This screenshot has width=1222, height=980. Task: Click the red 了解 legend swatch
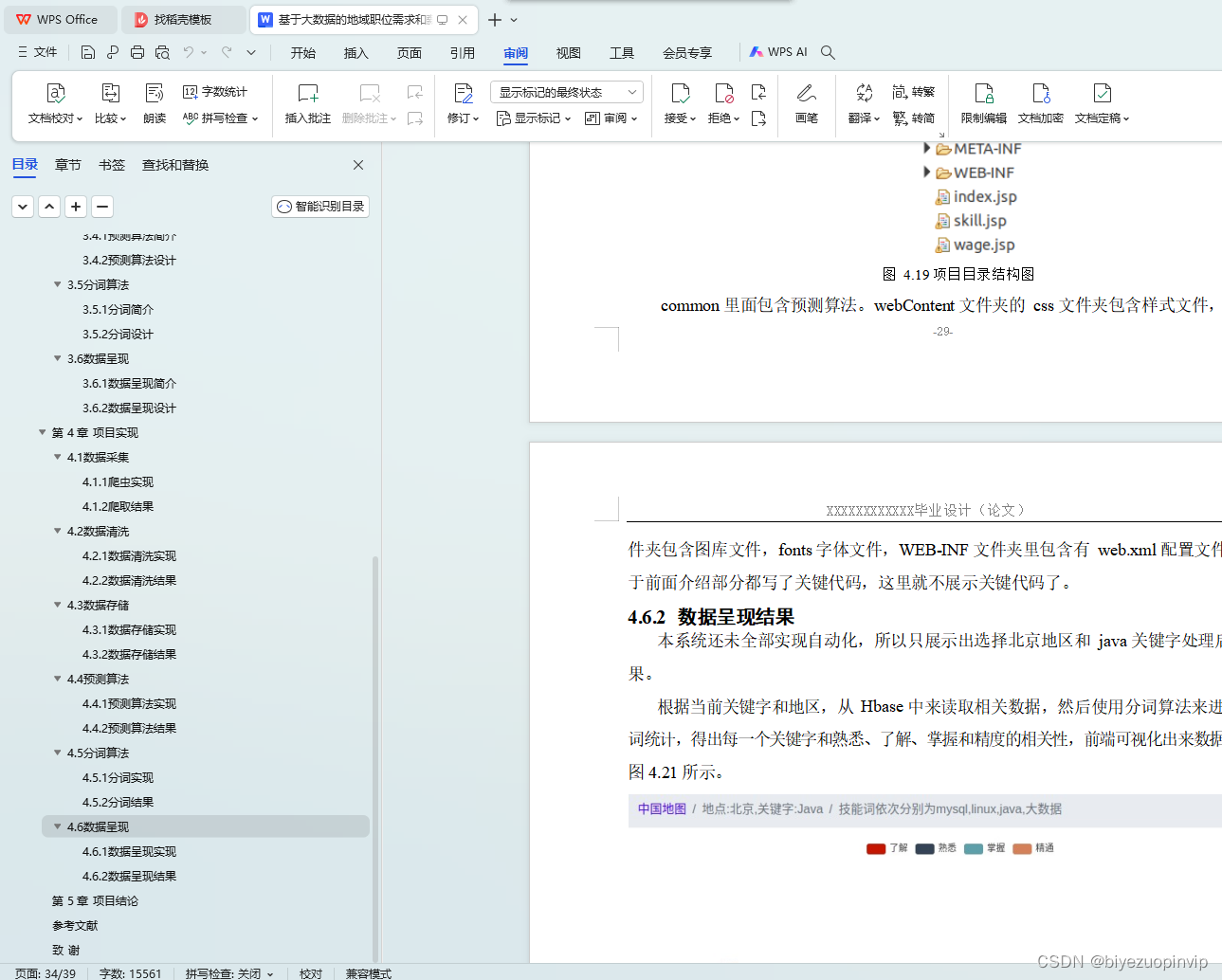pyautogui.click(x=875, y=848)
